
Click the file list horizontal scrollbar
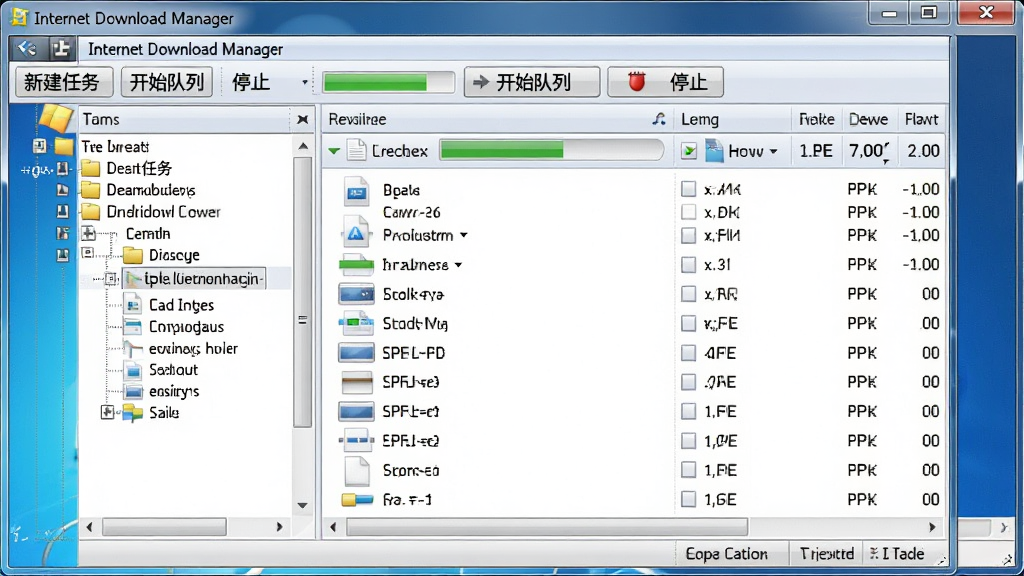click(547, 526)
